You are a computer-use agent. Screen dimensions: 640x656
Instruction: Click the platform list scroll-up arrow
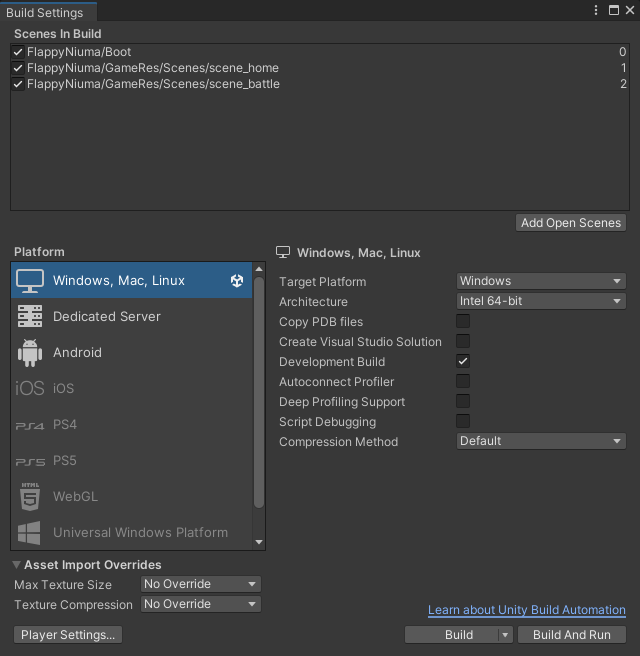[x=259, y=269]
